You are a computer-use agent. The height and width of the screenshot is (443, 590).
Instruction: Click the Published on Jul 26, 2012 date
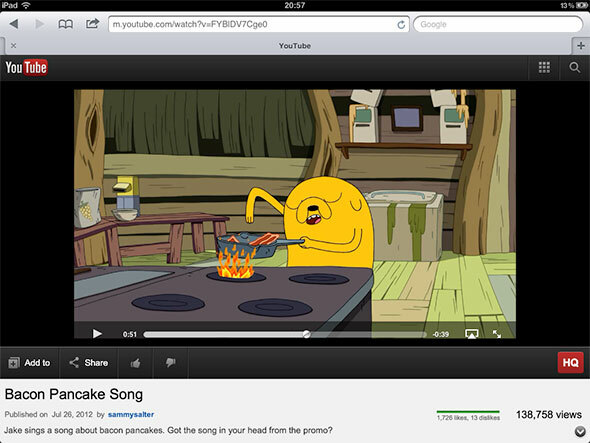tap(49, 414)
